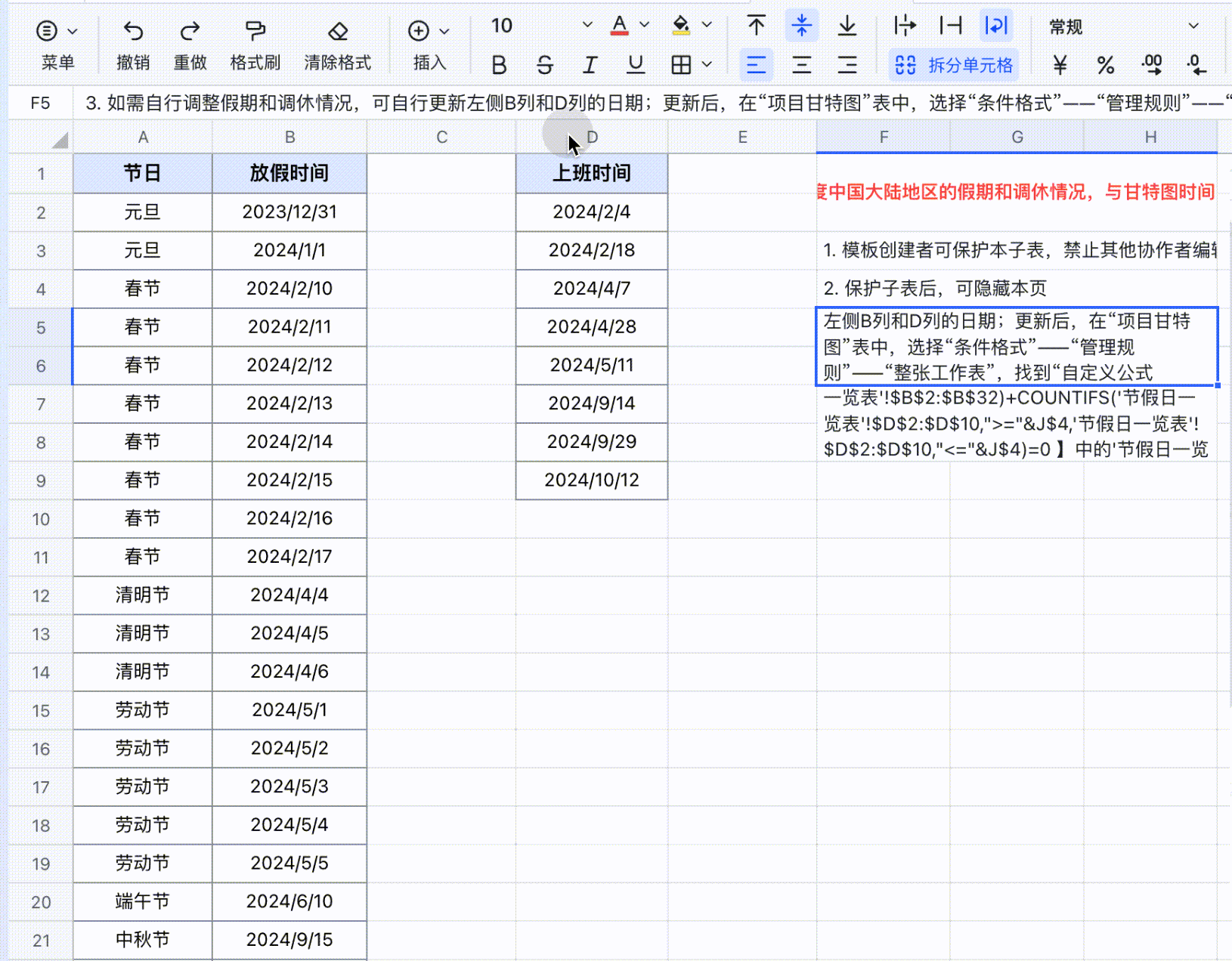Click the 重做 redo icon
The width and height of the screenshot is (1232, 961).
point(190,30)
